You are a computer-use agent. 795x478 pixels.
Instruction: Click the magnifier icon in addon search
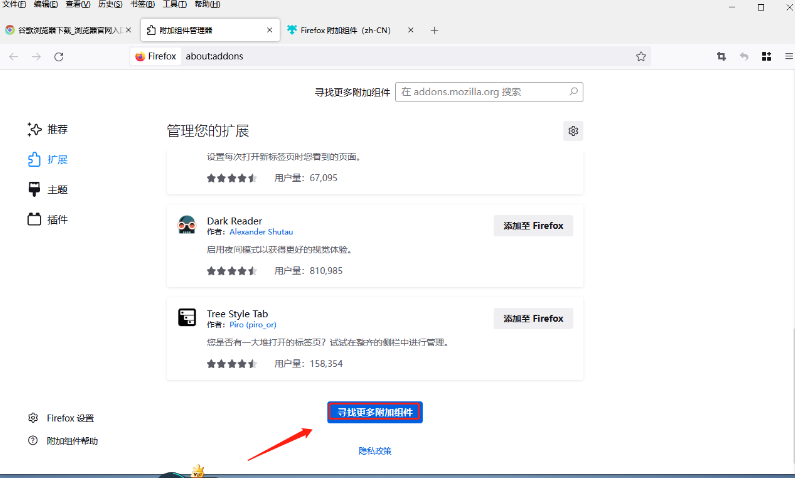(x=573, y=92)
